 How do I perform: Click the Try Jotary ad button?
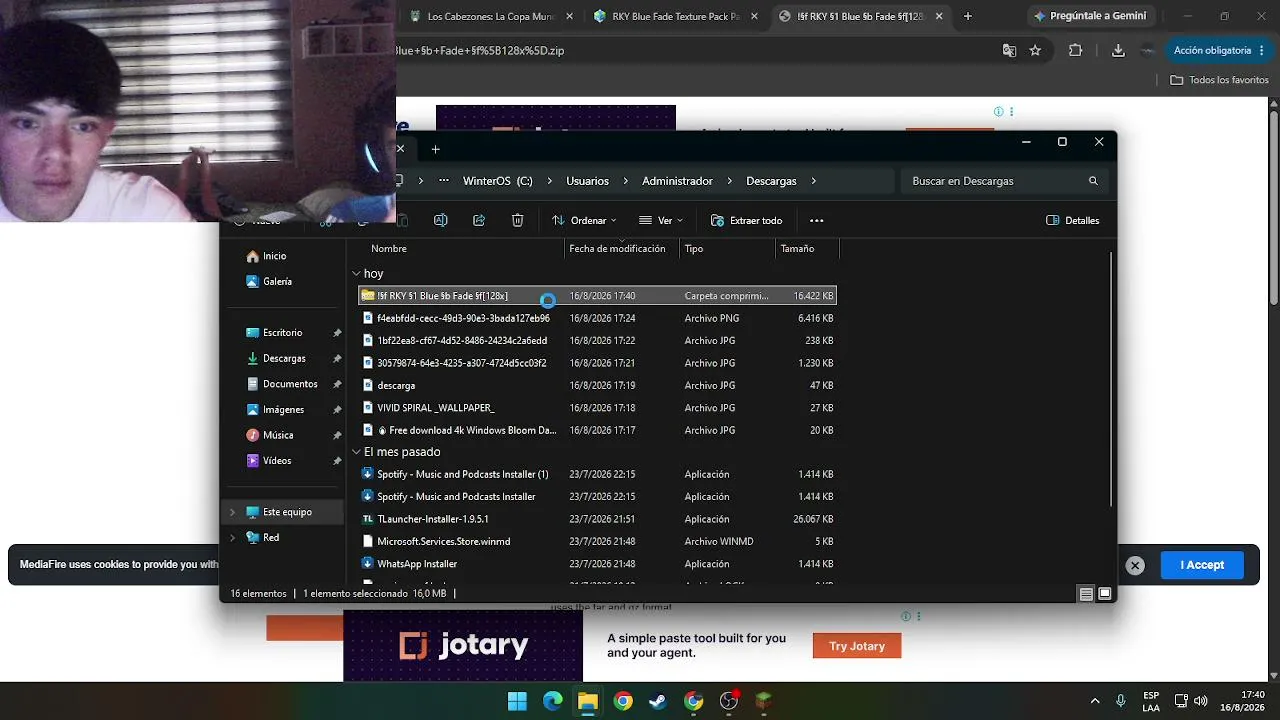tap(857, 646)
